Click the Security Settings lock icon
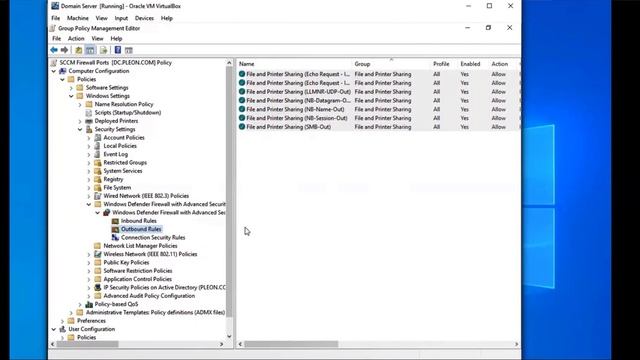 [89, 129]
